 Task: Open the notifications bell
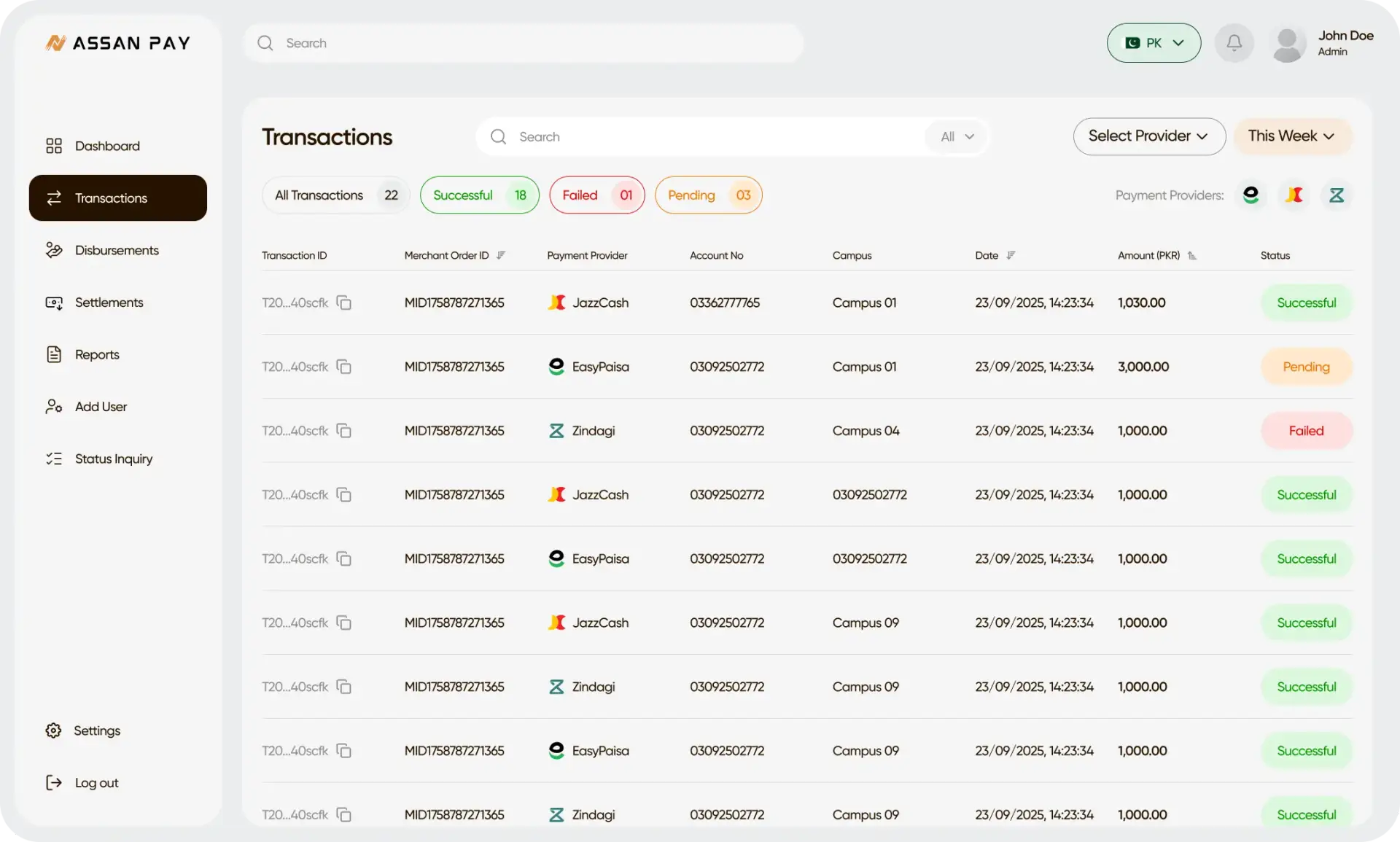pos(1234,43)
